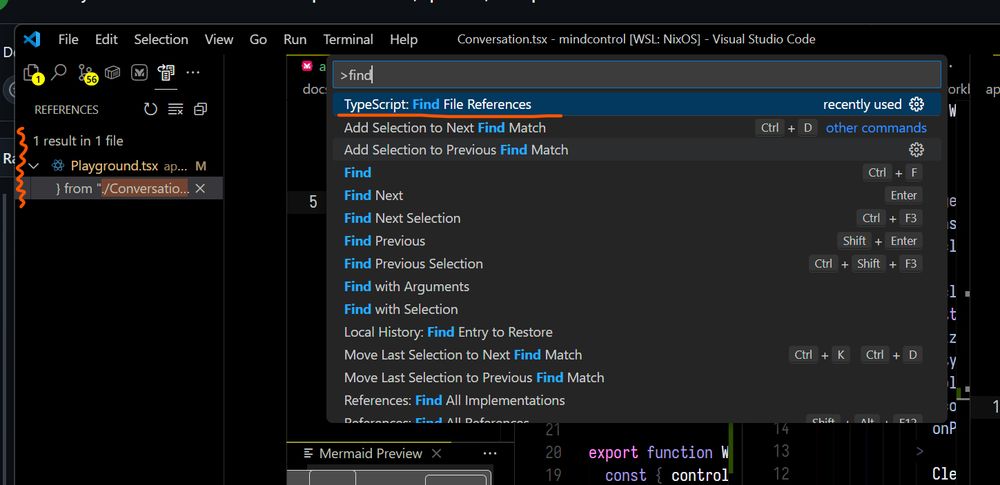Image resolution: width=1000 pixels, height=485 pixels.
Task: Clear the References results list
Action: click(175, 109)
